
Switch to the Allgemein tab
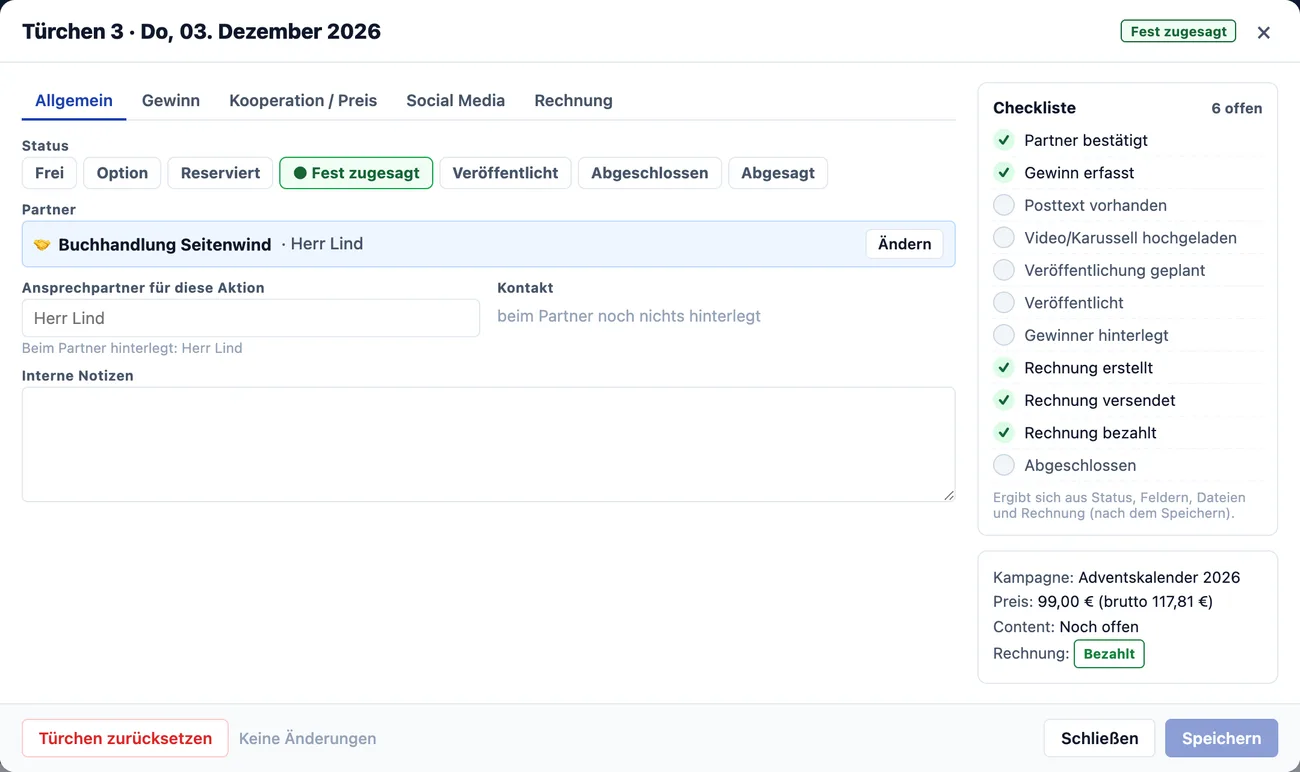click(x=74, y=100)
